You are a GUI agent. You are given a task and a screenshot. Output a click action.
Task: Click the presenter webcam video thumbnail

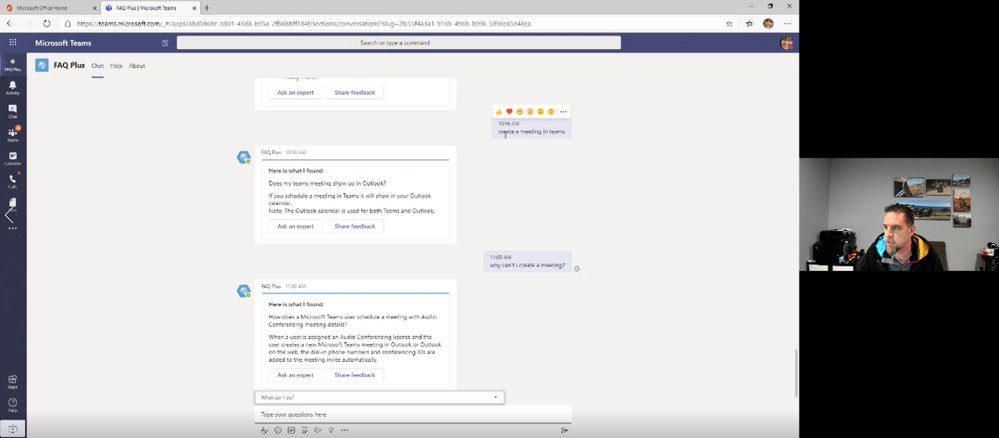point(899,215)
